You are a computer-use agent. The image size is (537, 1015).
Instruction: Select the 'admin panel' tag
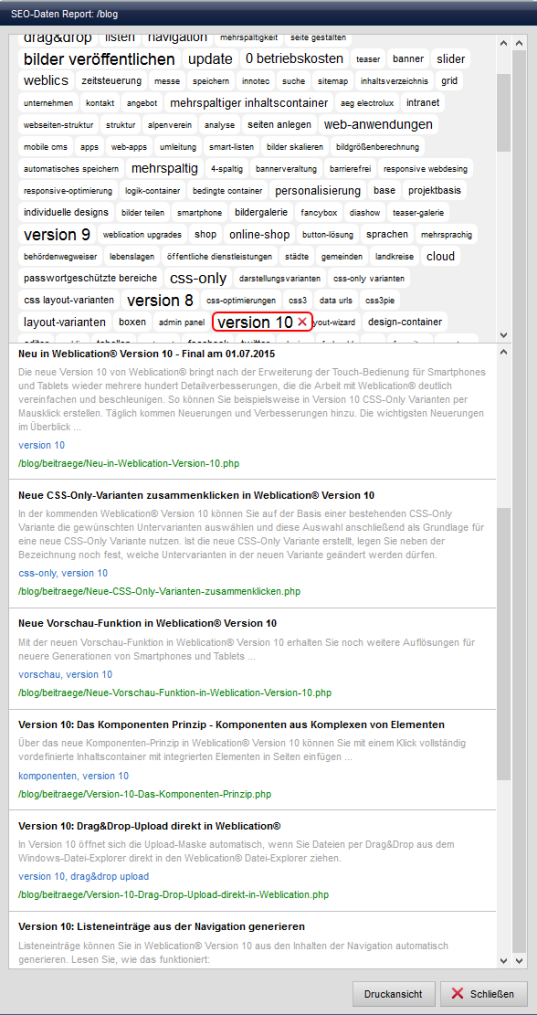(181, 322)
